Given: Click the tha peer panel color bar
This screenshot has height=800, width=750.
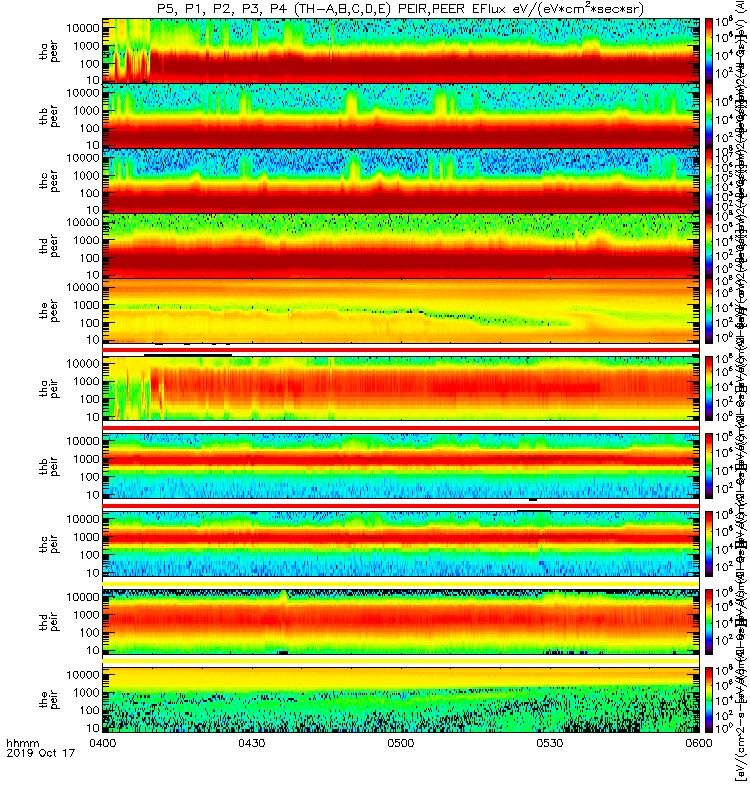Looking at the screenshot, I should [x=709, y=51].
